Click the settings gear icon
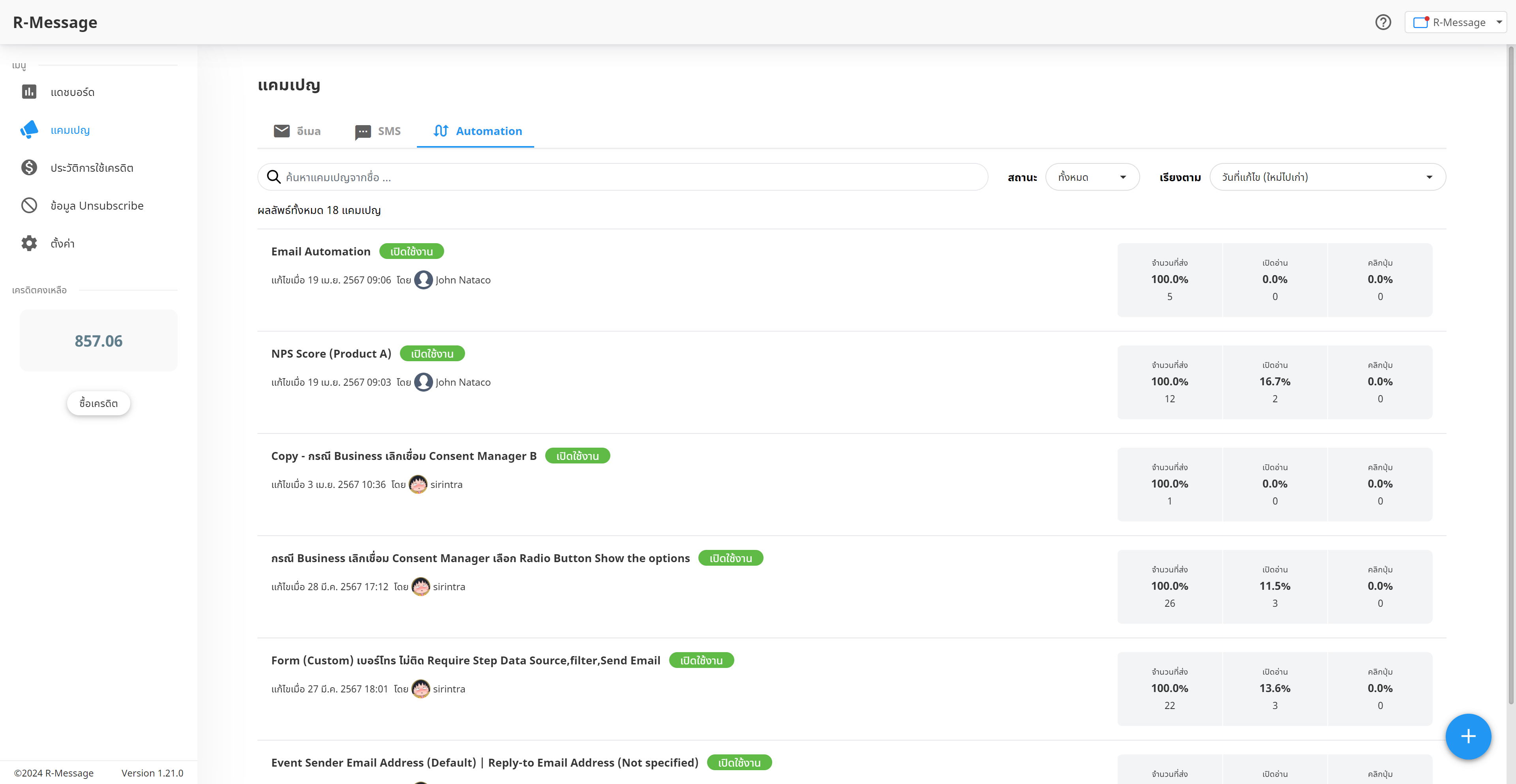The image size is (1516, 784). 29,243
